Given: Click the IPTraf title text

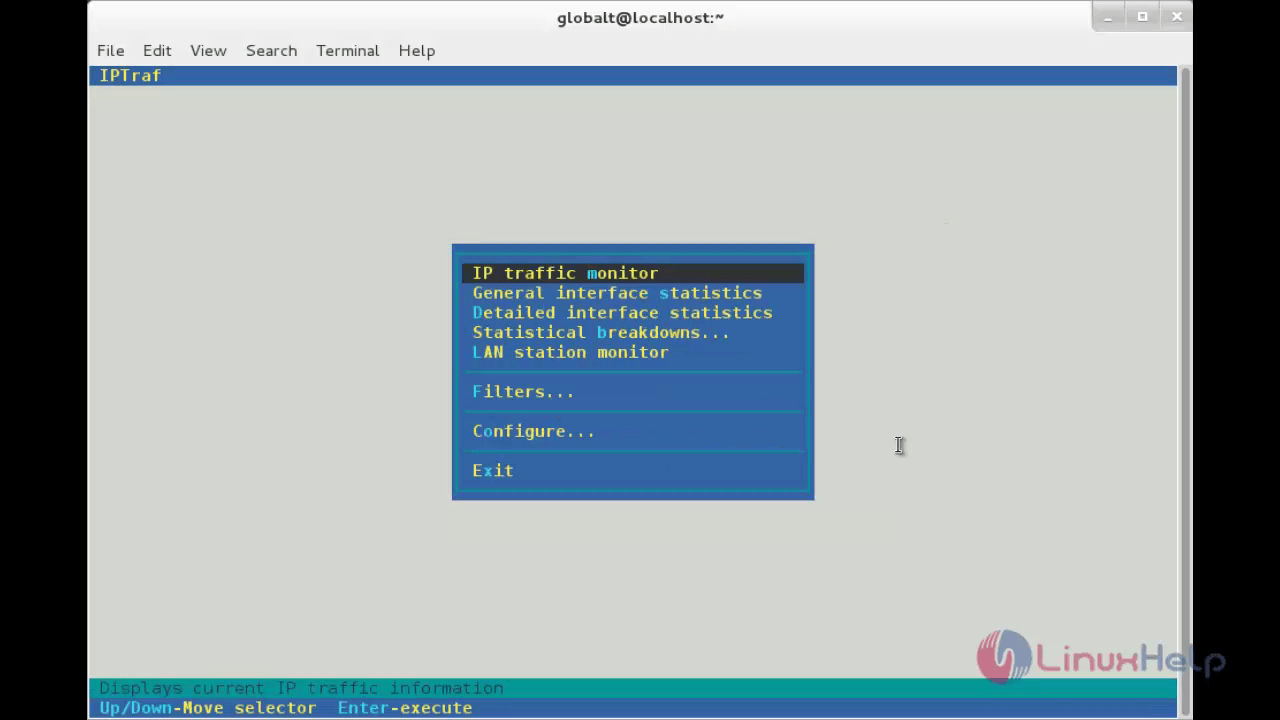Looking at the screenshot, I should coord(130,75).
